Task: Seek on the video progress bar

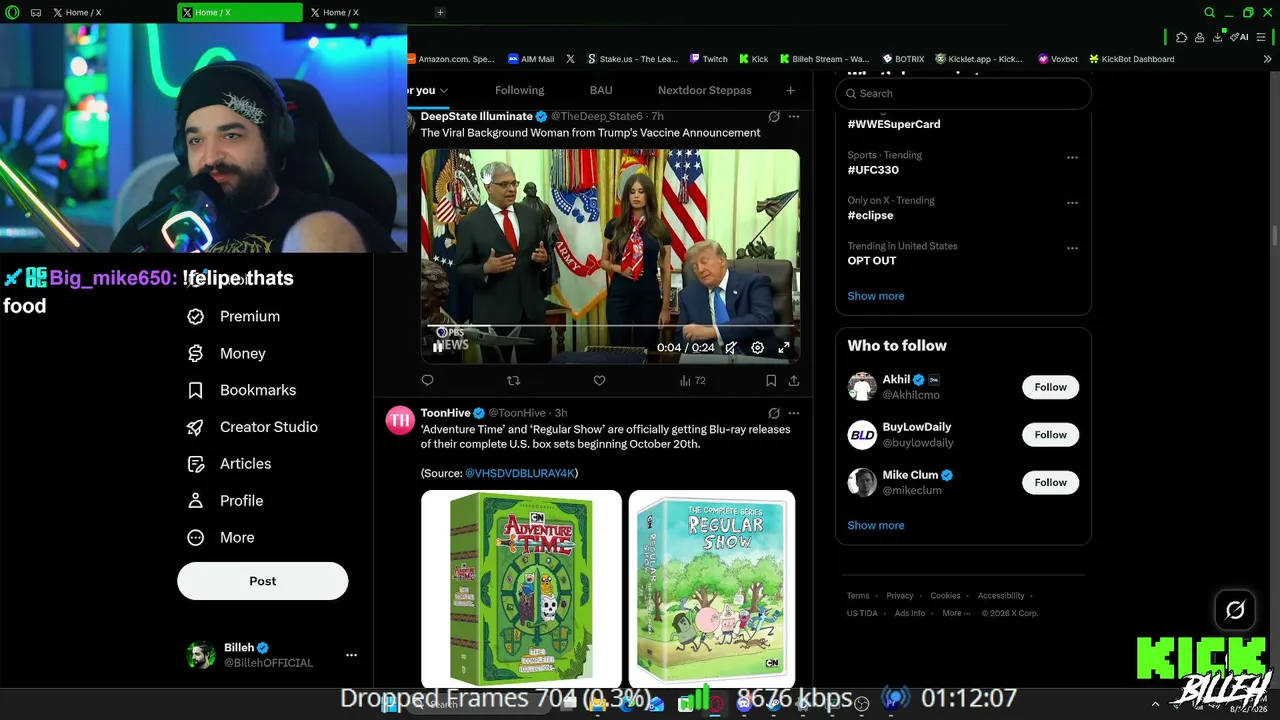Action: [x=610, y=326]
